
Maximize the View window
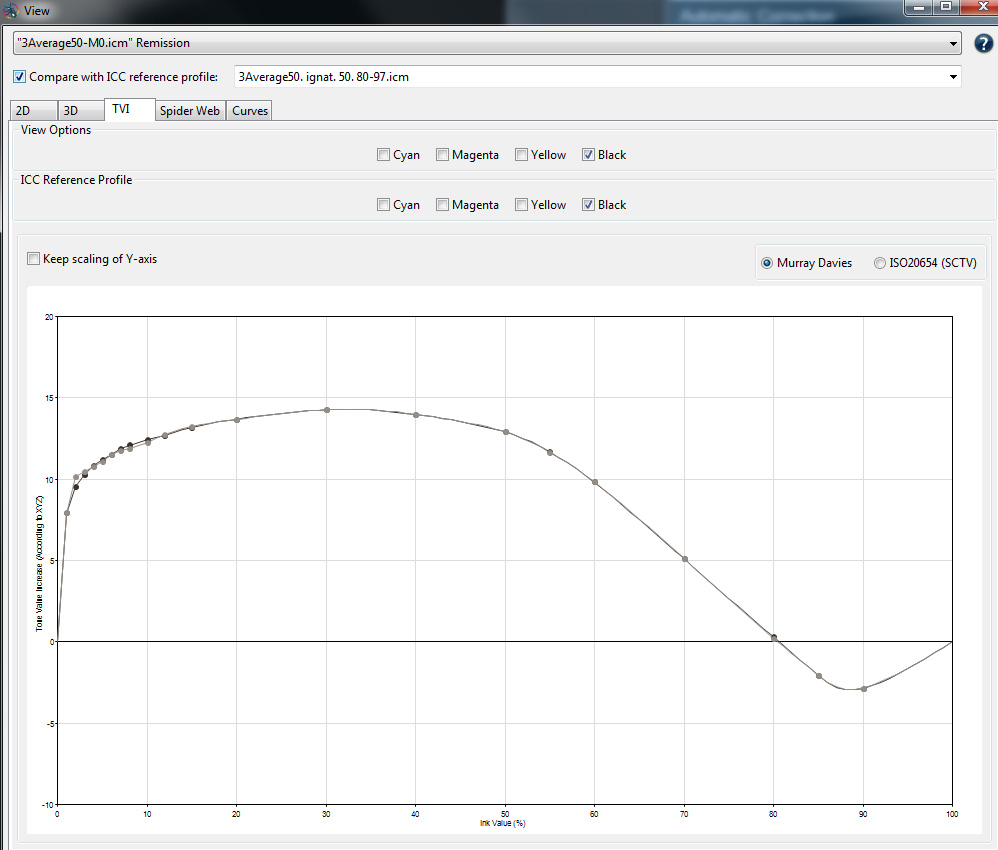(x=946, y=7)
